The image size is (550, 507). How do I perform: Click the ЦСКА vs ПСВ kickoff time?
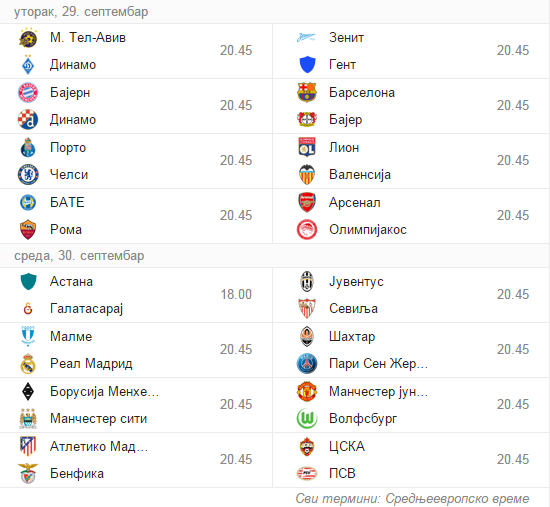coord(513,460)
